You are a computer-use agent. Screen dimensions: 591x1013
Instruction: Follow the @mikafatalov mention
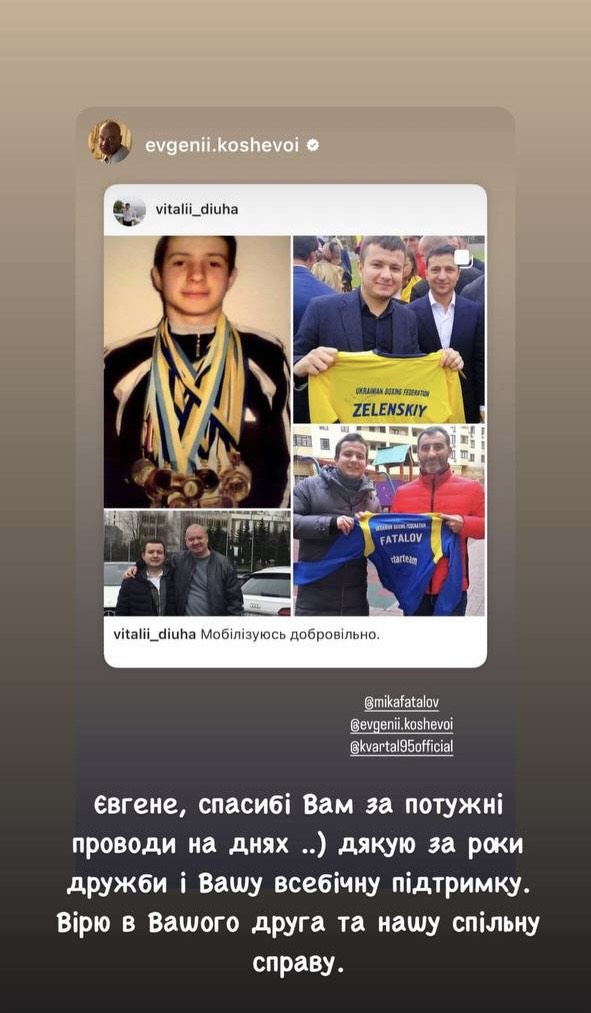click(x=402, y=703)
